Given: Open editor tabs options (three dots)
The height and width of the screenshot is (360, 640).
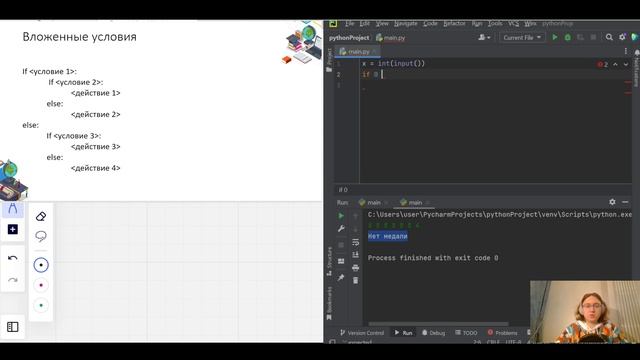Looking at the screenshot, I should pyautogui.click(x=626, y=51).
